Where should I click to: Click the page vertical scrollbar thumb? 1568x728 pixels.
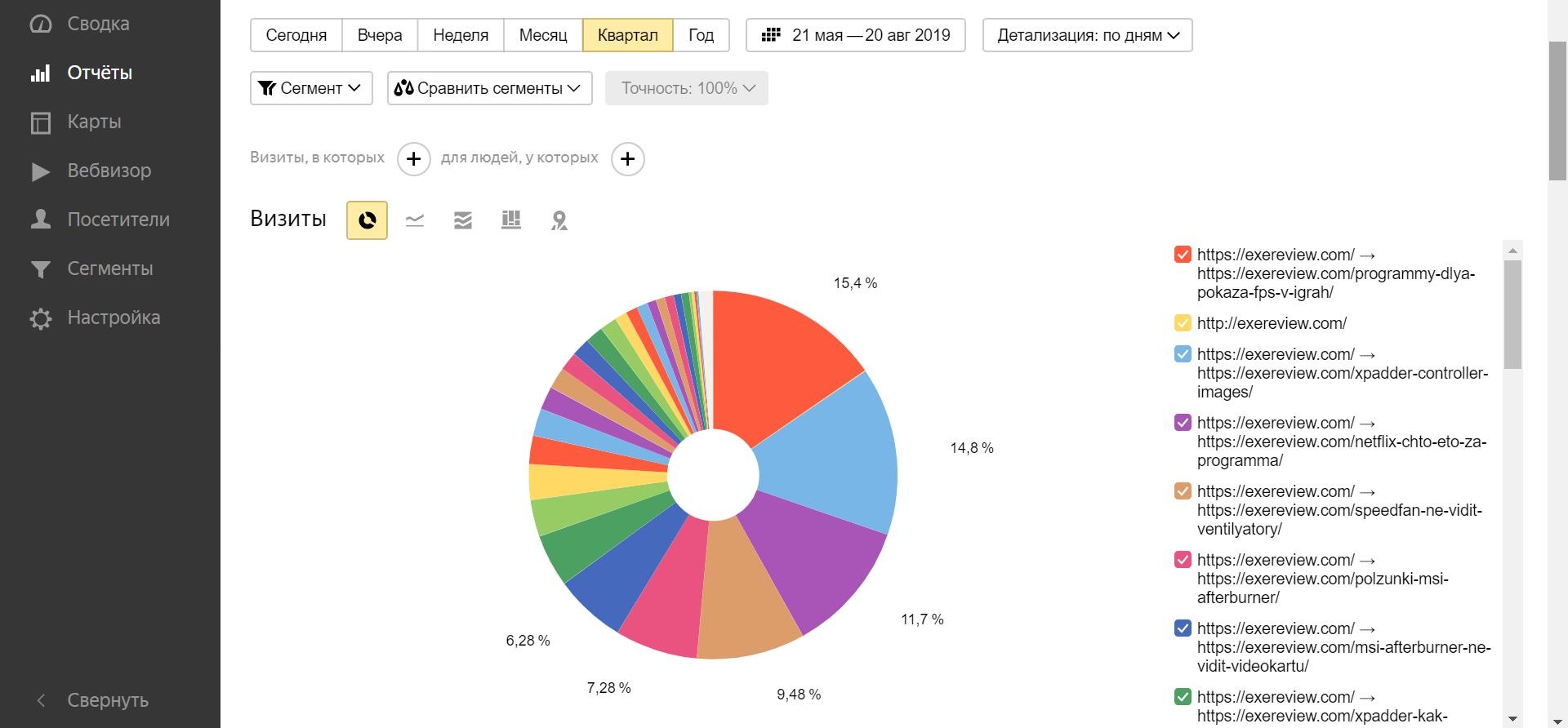click(x=1558, y=110)
